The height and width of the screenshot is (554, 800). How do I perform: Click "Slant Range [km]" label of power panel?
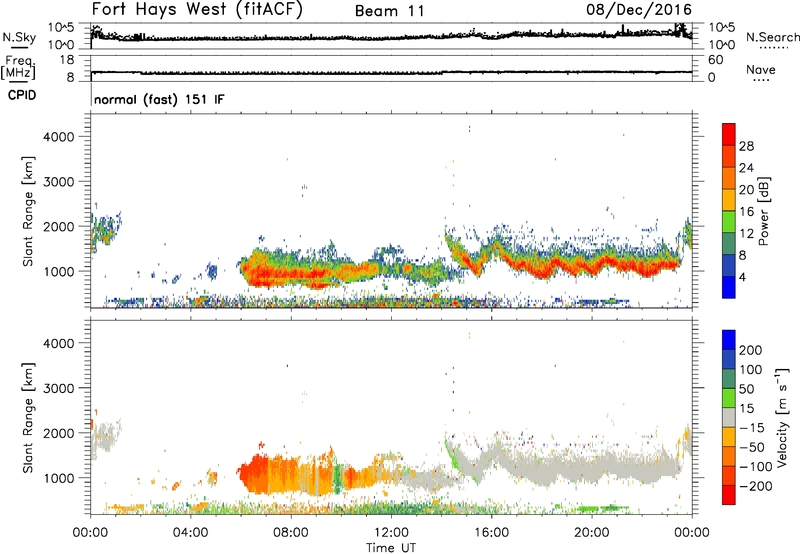[28, 211]
